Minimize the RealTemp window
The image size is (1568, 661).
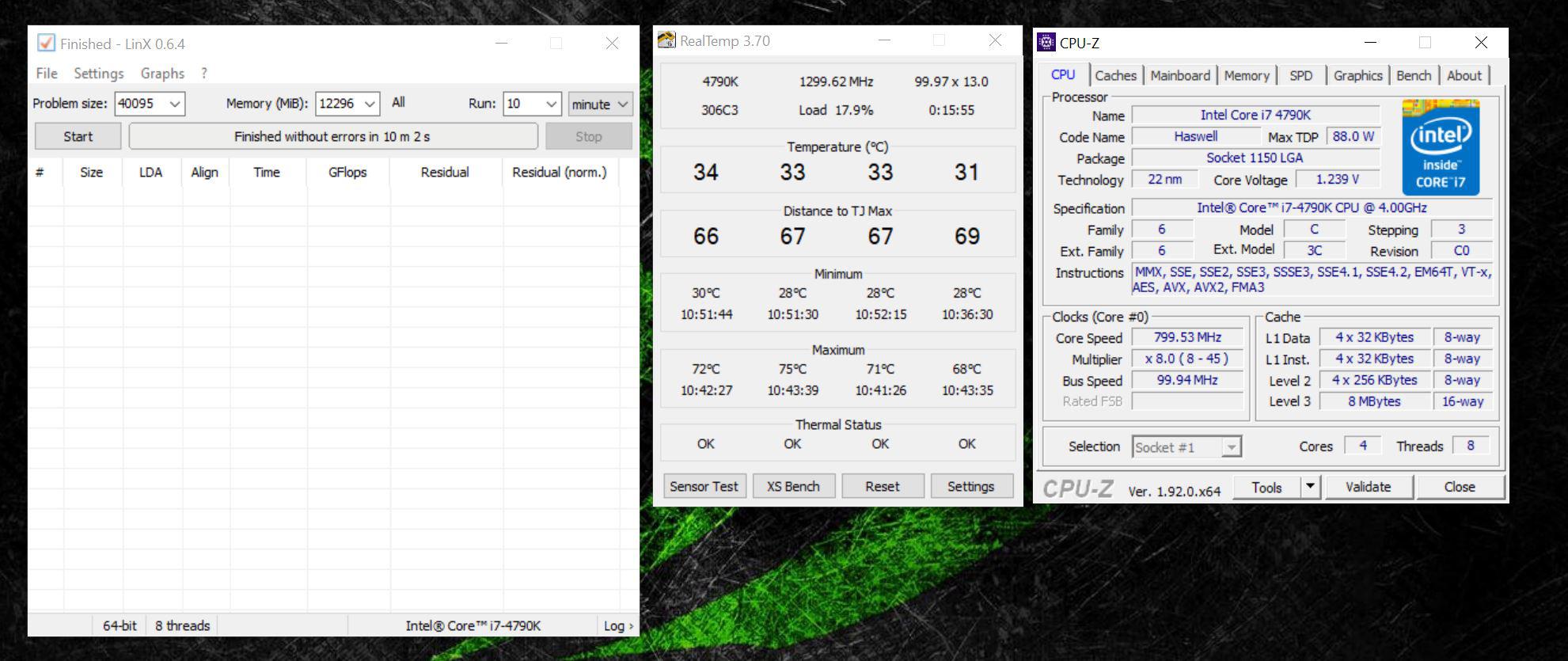click(x=884, y=40)
